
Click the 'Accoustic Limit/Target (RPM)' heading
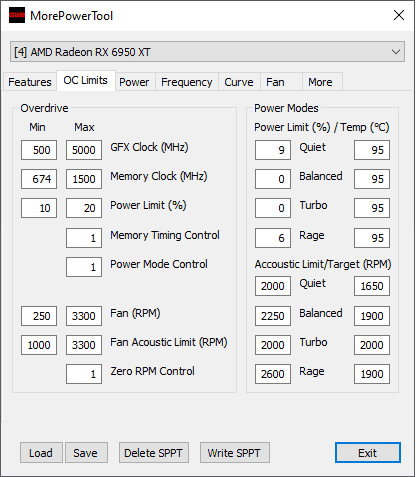(x=323, y=264)
